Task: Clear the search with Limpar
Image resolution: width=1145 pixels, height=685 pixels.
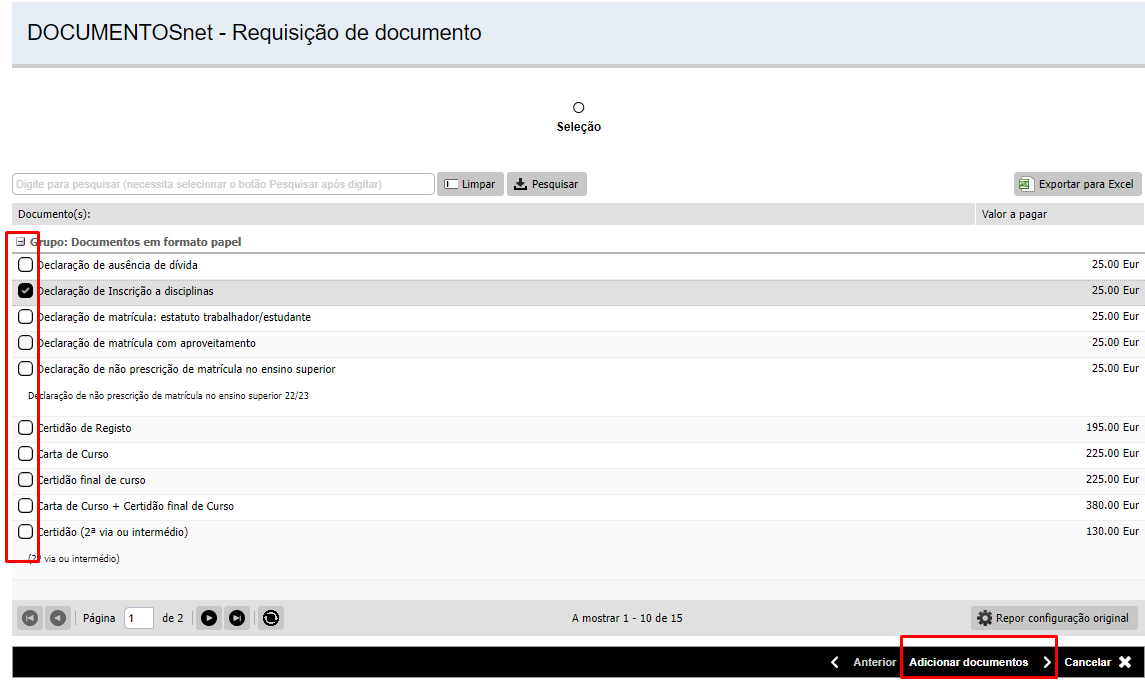Action: 470,184
